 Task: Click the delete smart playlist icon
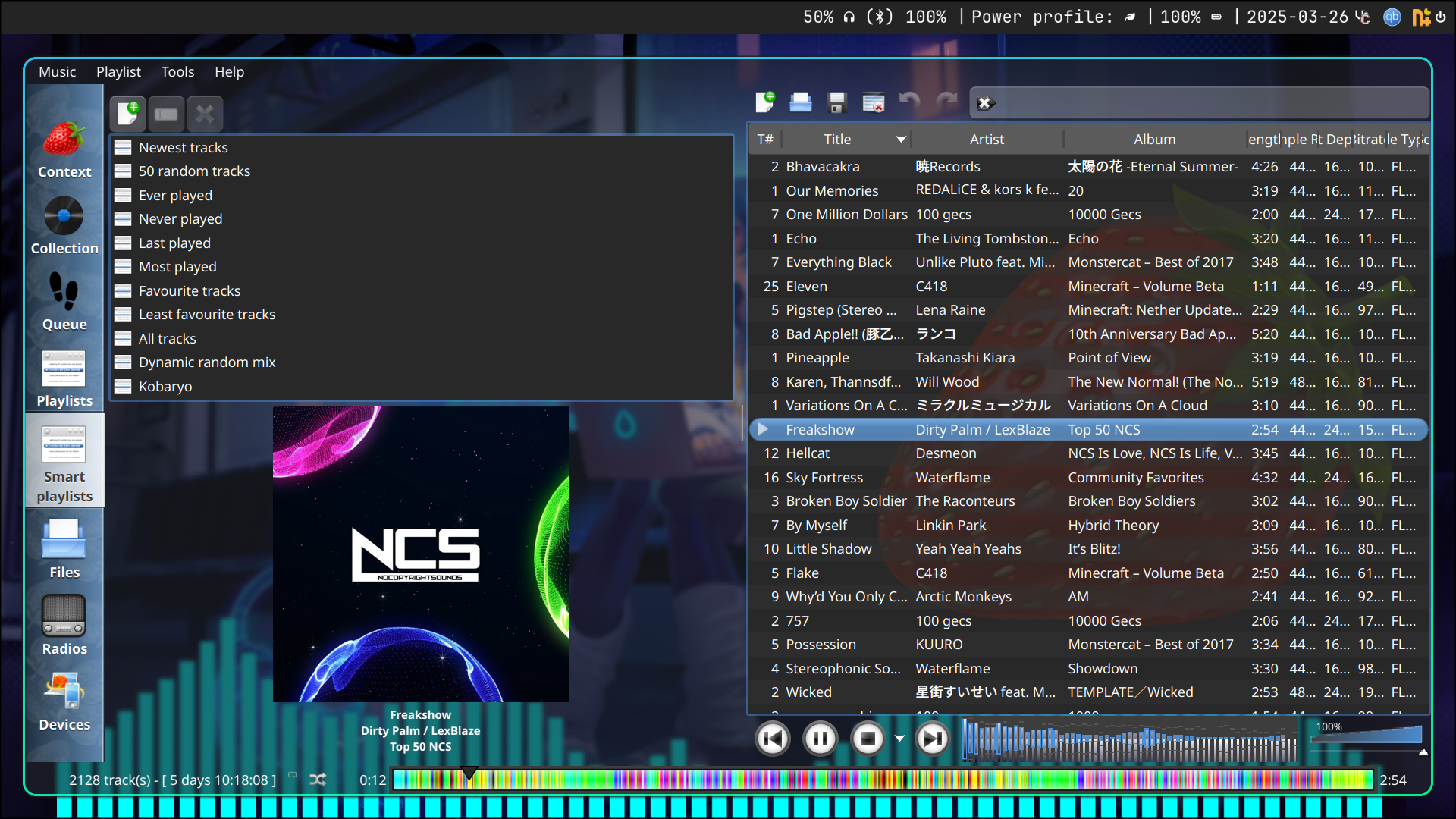coord(205,114)
